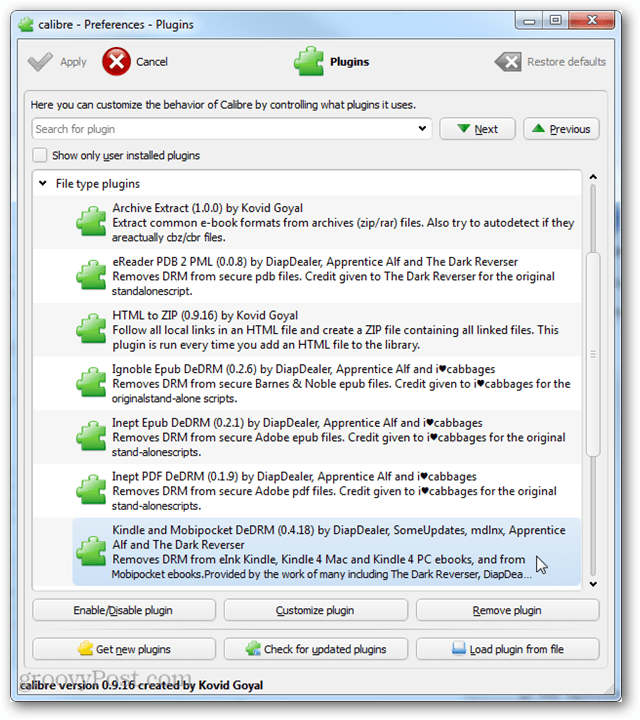The image size is (640, 720).
Task: Click the Inept Epub DeDRM plugin icon
Action: (91, 437)
